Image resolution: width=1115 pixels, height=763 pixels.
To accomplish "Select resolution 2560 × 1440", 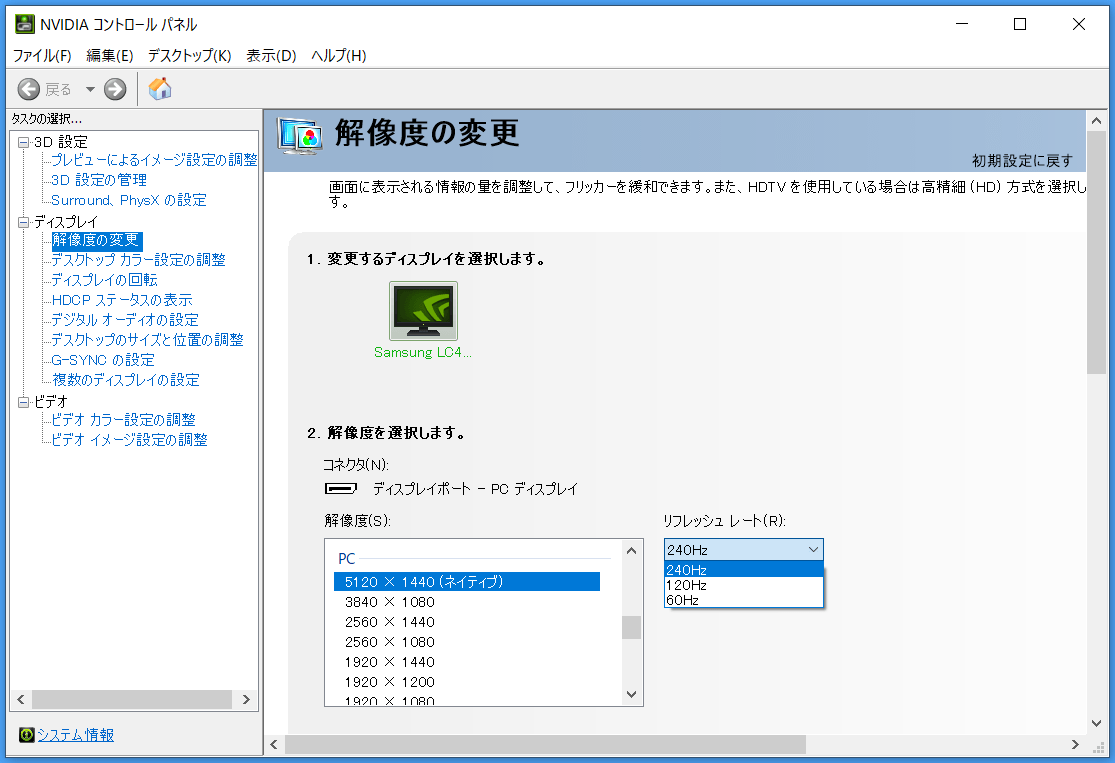I will point(466,621).
